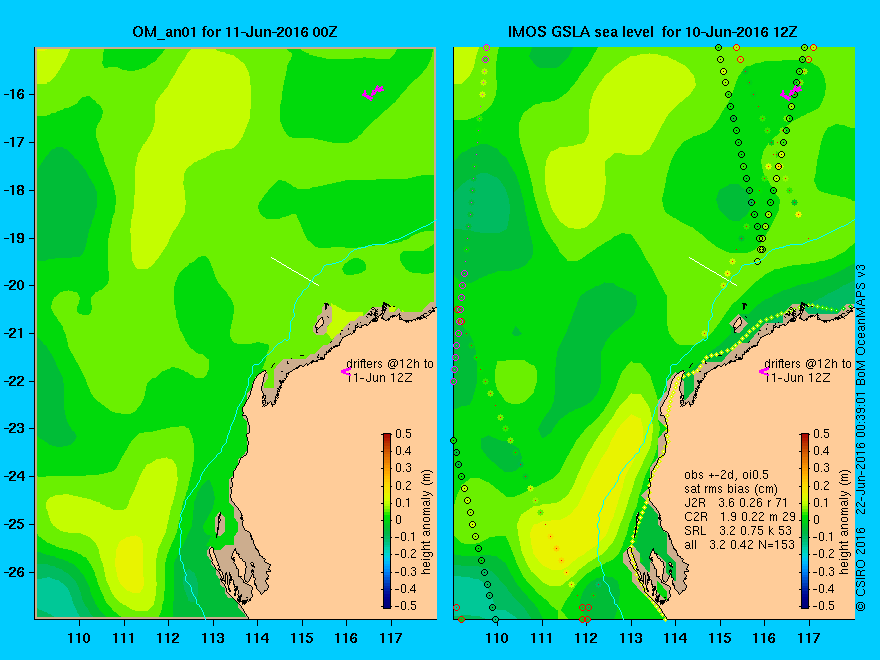Click latitude label -19 on the left axis
880x660 pixels.
[x=17, y=238]
